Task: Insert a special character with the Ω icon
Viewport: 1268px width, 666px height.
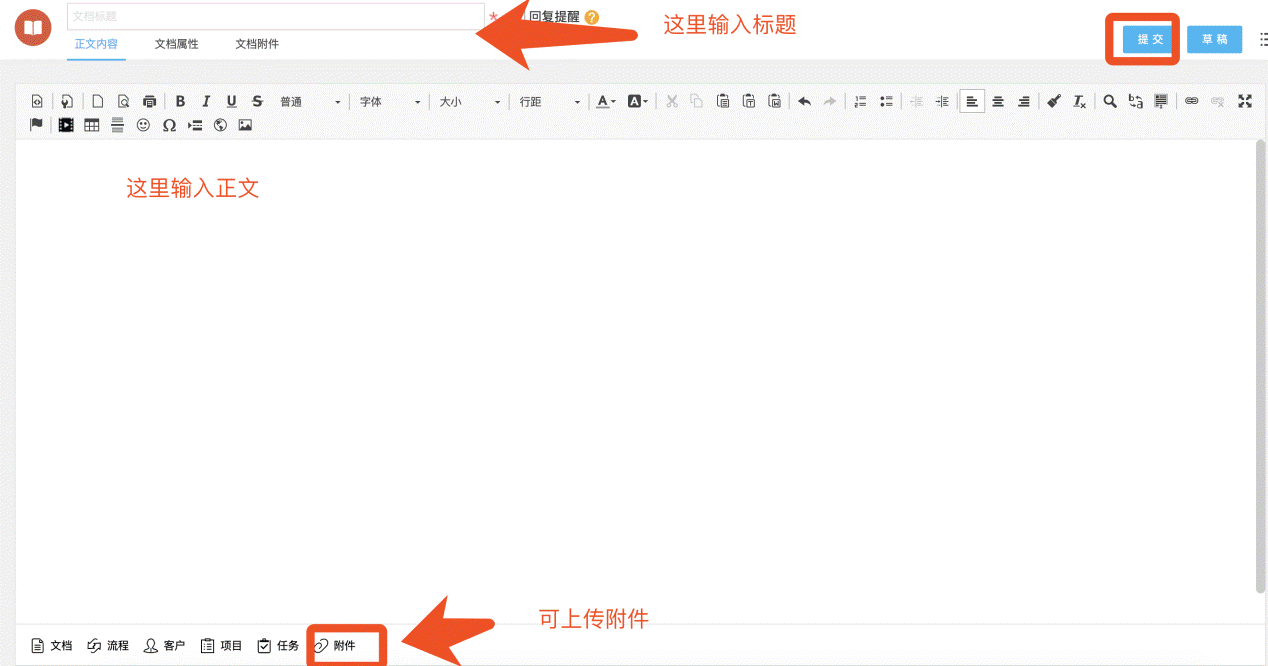Action: 169,125
